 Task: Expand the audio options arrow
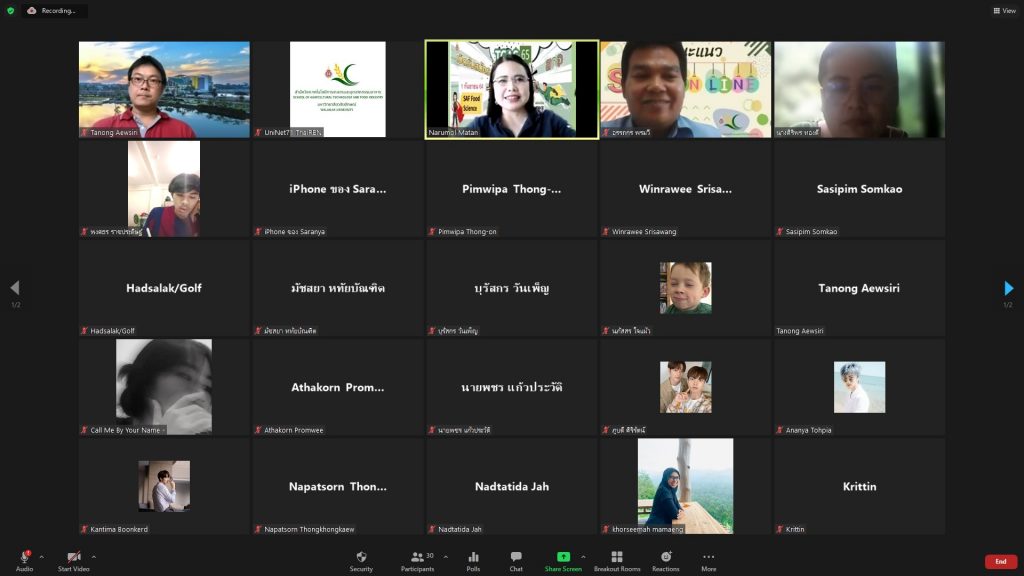point(41,556)
